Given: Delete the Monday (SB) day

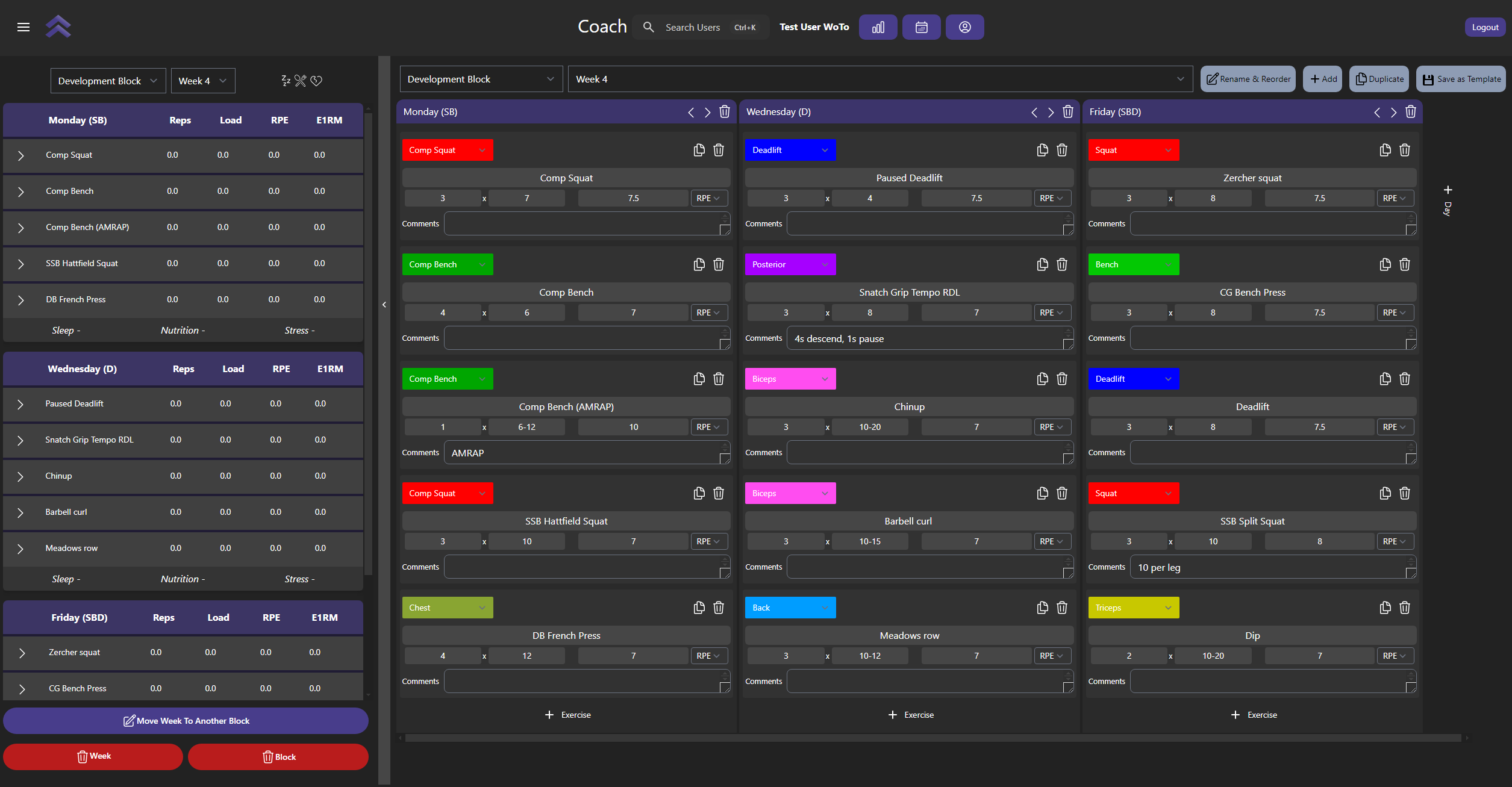Looking at the screenshot, I should (x=725, y=112).
